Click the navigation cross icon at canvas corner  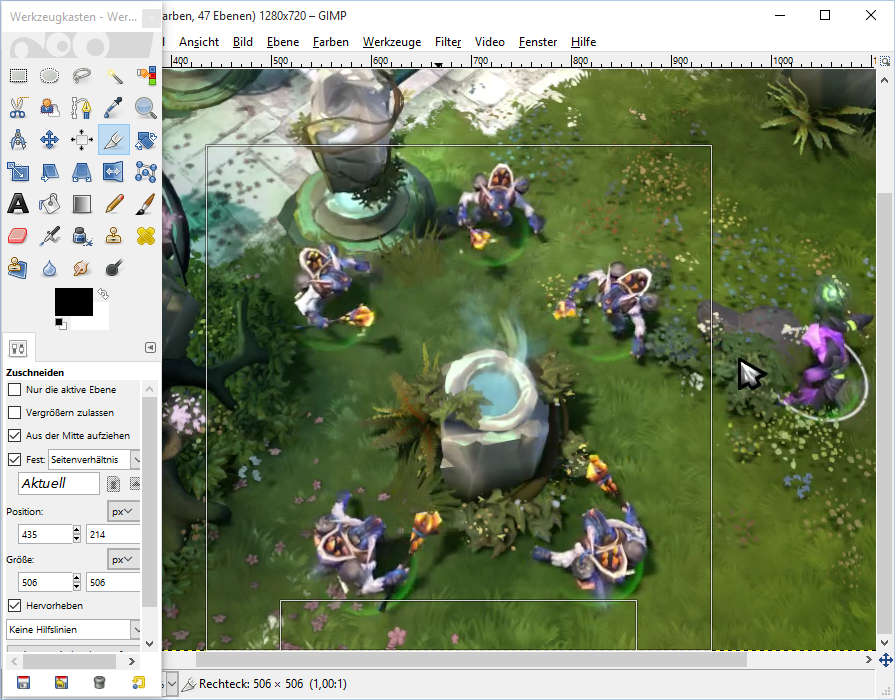pos(885,661)
